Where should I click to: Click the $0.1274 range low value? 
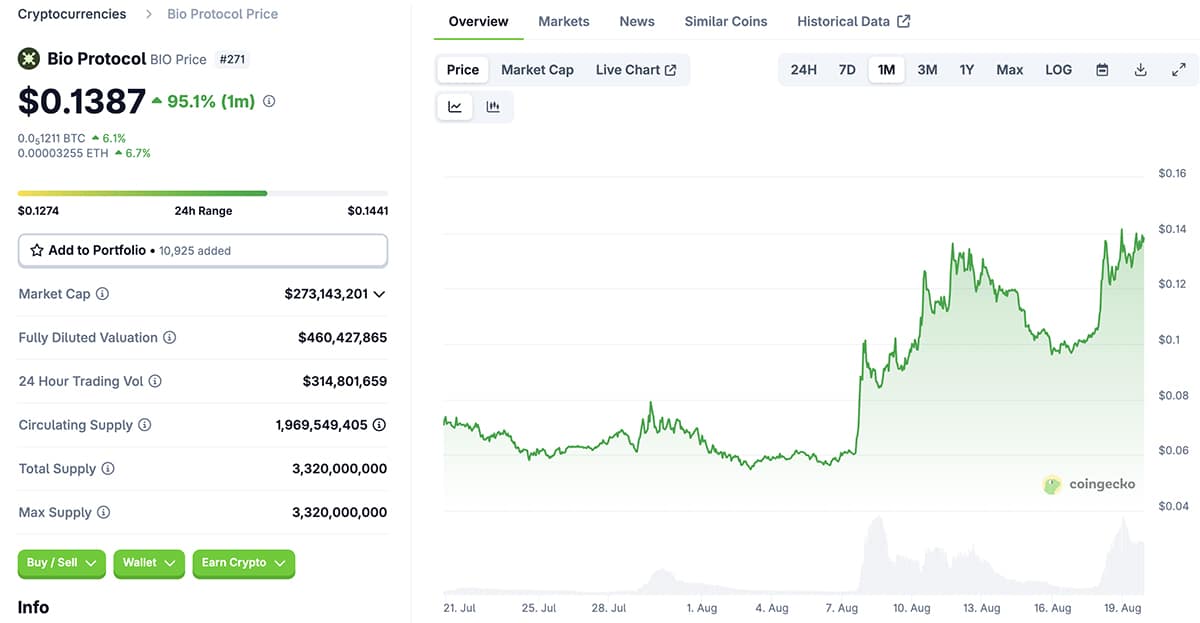click(x=38, y=211)
